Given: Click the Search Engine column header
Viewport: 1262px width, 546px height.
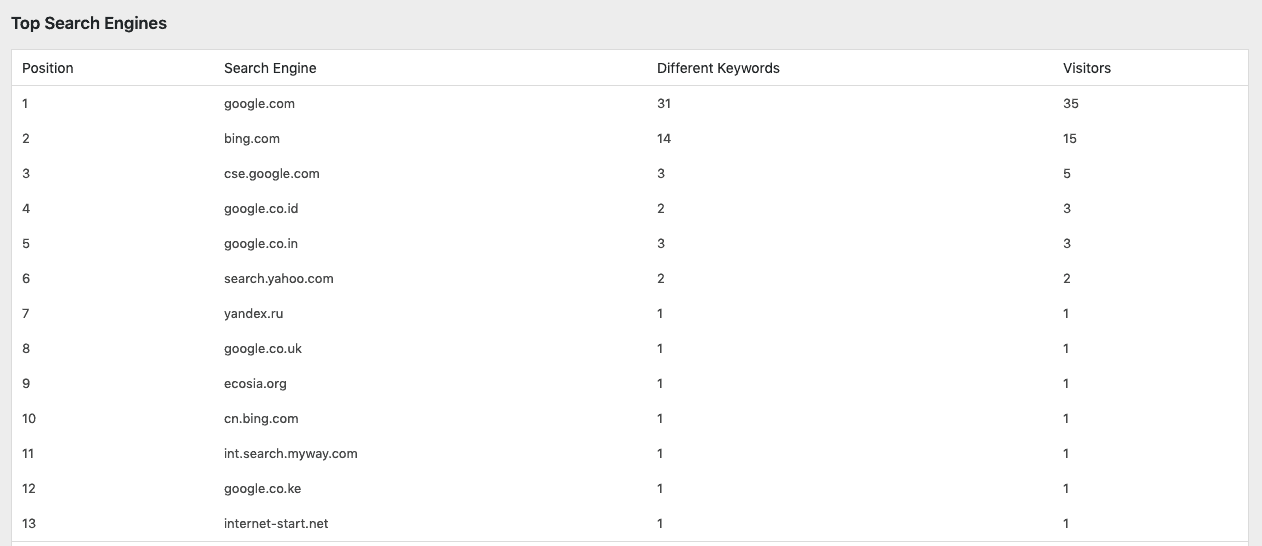Looking at the screenshot, I should tap(270, 68).
